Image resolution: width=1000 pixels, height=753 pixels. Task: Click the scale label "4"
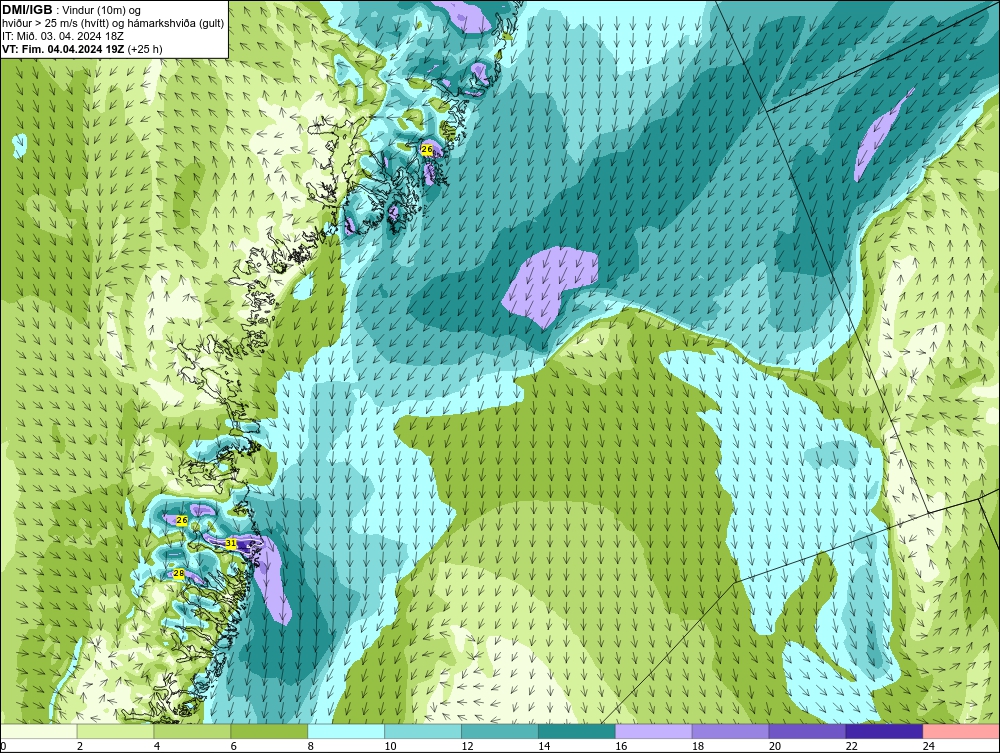[x=157, y=746]
